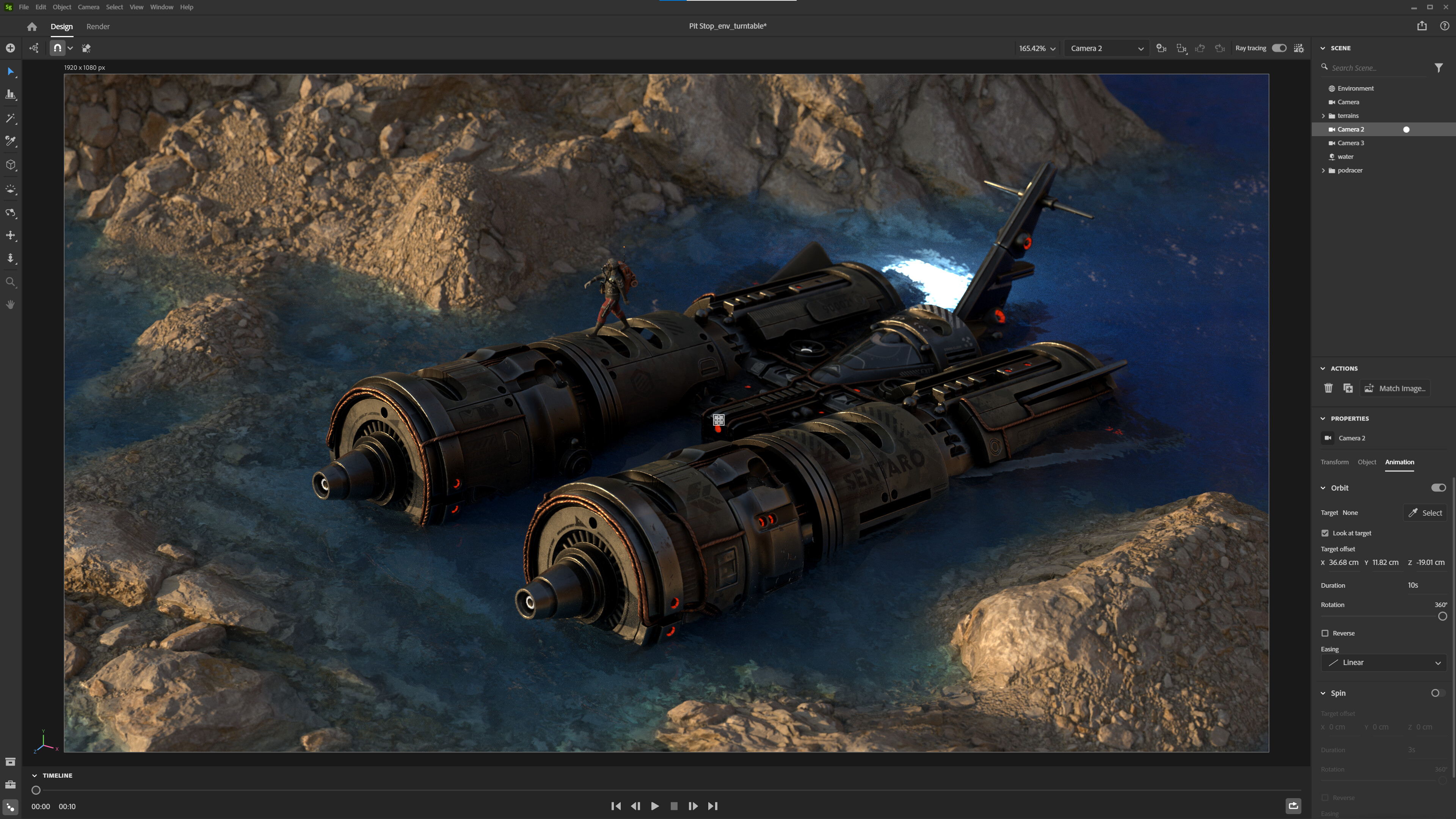This screenshot has width=1456, height=819.
Task: Uncheck Look at target
Action: [x=1325, y=532]
